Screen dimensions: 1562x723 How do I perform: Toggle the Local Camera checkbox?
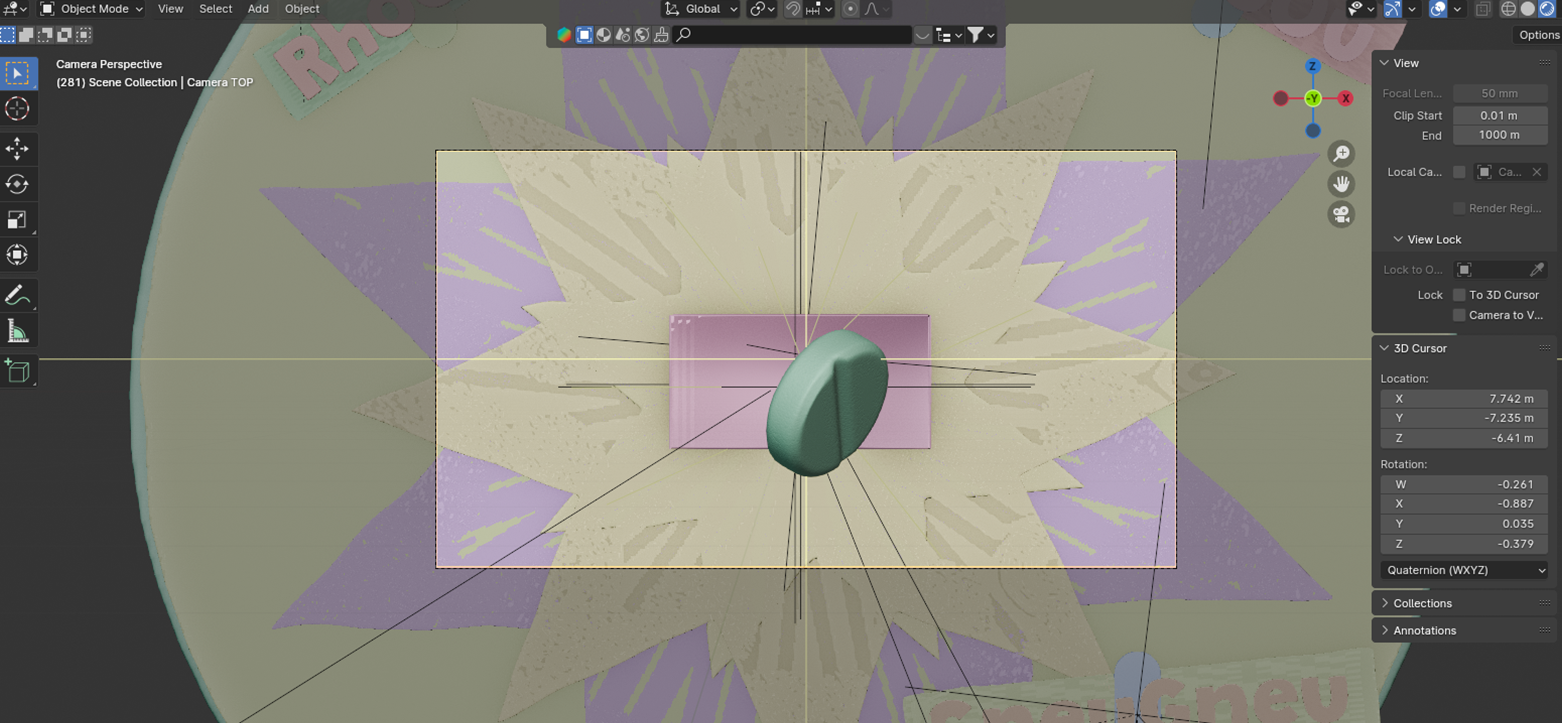(x=1459, y=172)
